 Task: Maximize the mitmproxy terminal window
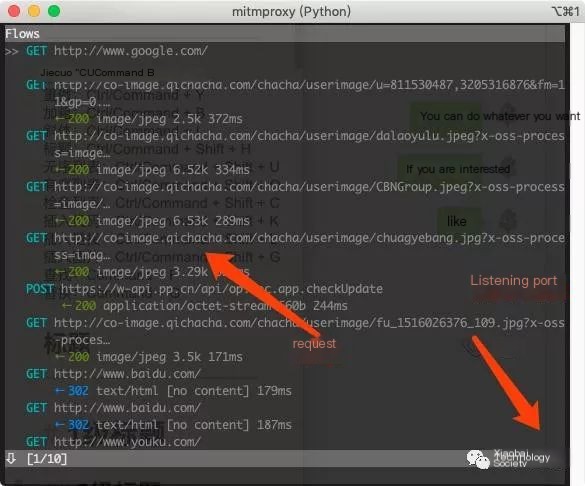pos(54,11)
